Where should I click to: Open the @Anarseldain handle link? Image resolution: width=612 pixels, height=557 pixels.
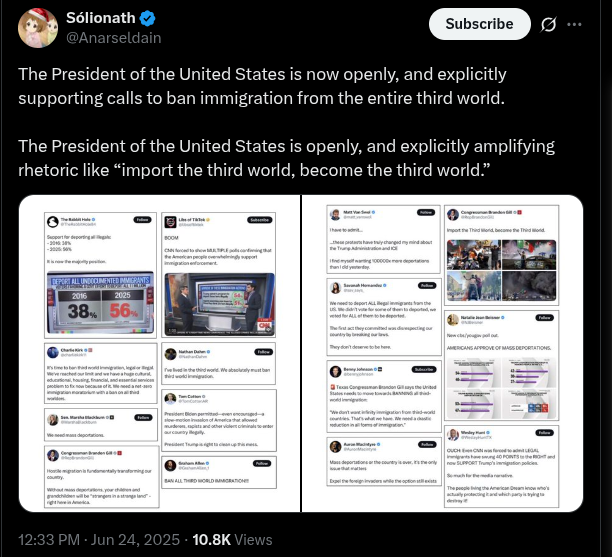pyautogui.click(x=114, y=38)
